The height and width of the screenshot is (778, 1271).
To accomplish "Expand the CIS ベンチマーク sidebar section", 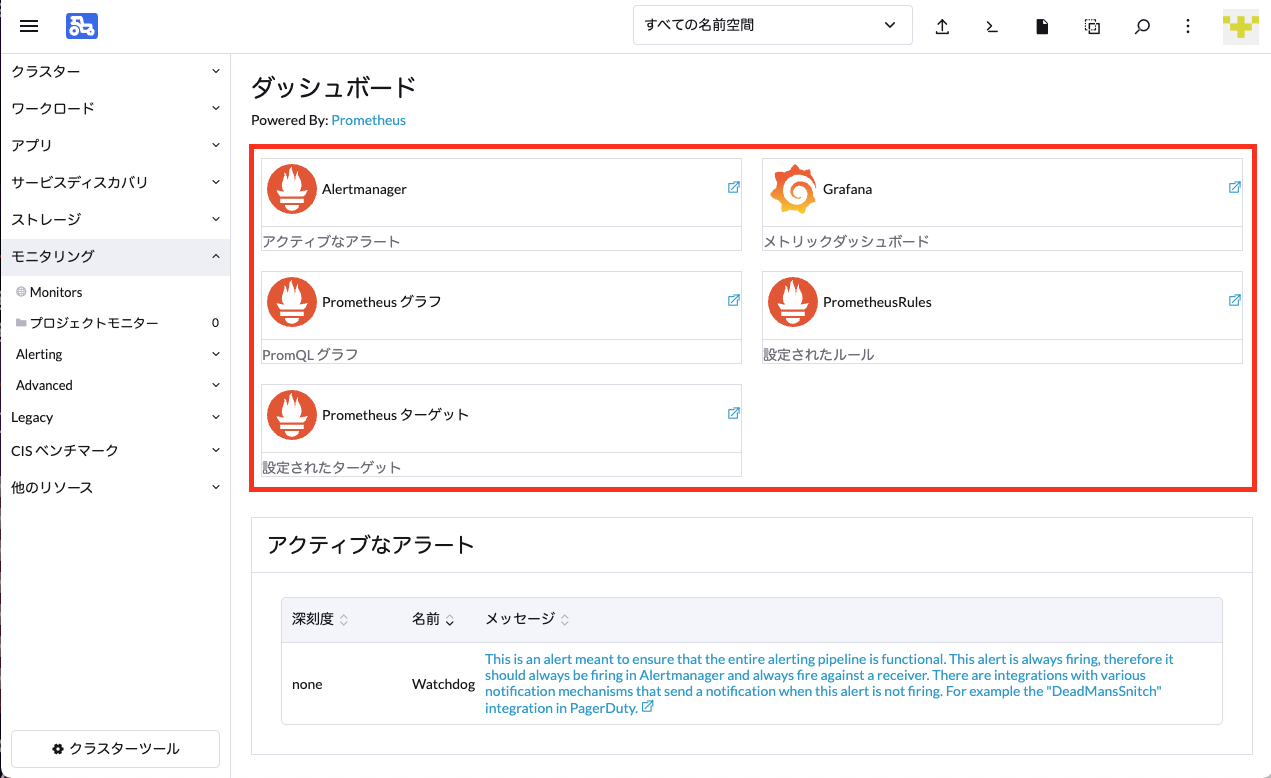I will pos(115,450).
